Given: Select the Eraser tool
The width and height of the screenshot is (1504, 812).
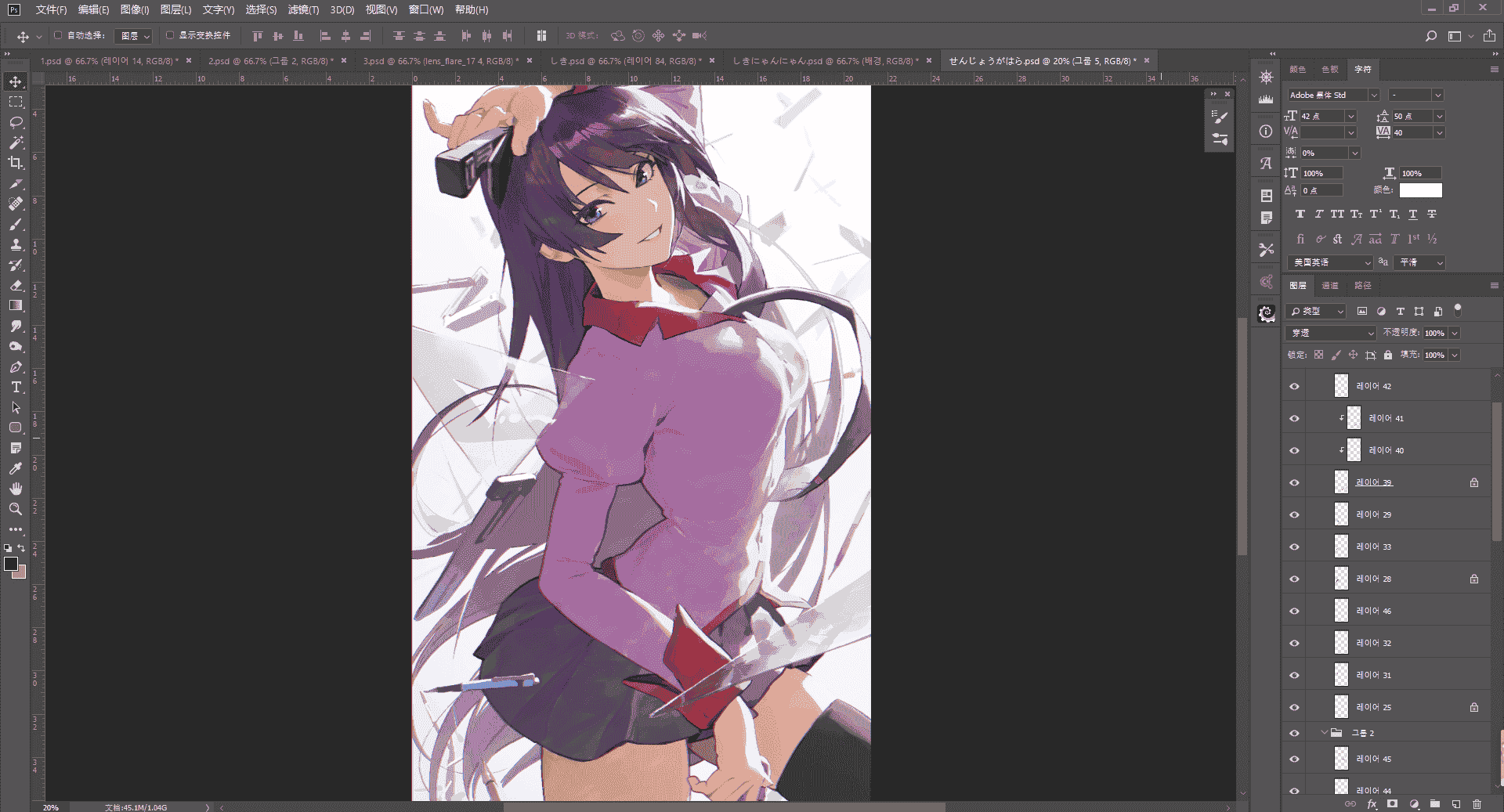Looking at the screenshot, I should [x=16, y=285].
